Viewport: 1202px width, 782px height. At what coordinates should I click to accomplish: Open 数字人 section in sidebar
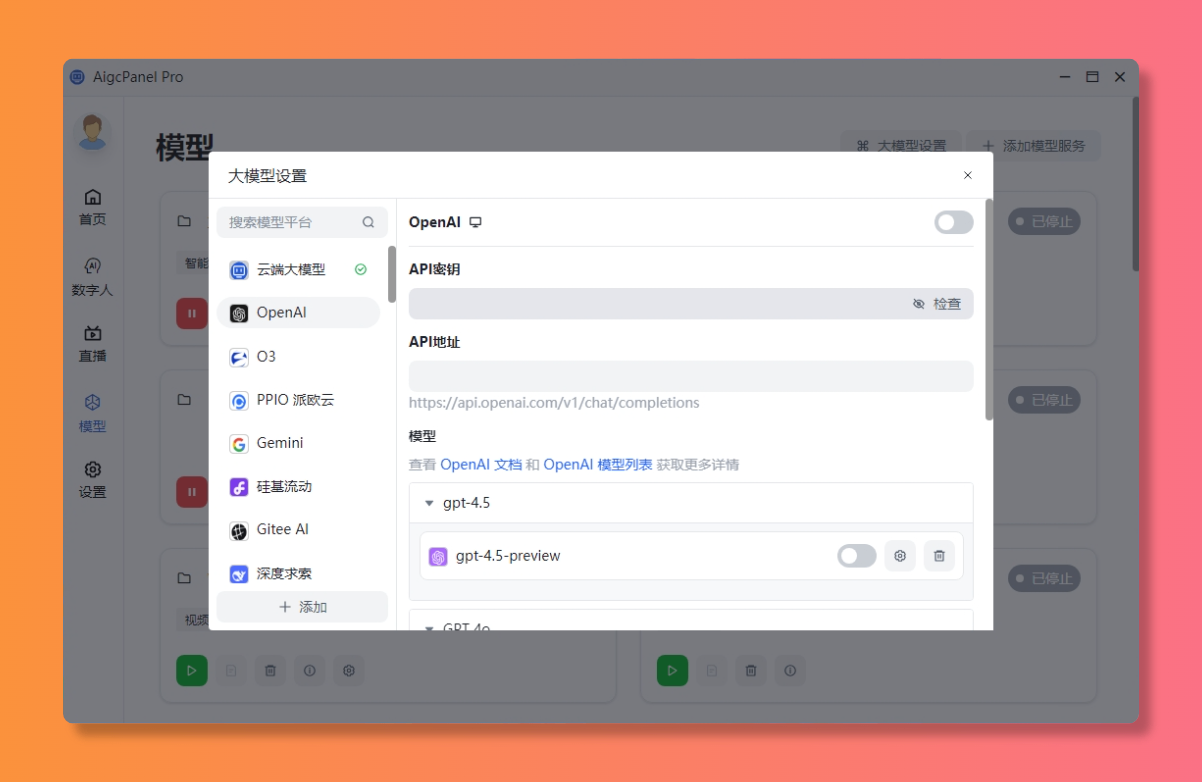pos(92,276)
